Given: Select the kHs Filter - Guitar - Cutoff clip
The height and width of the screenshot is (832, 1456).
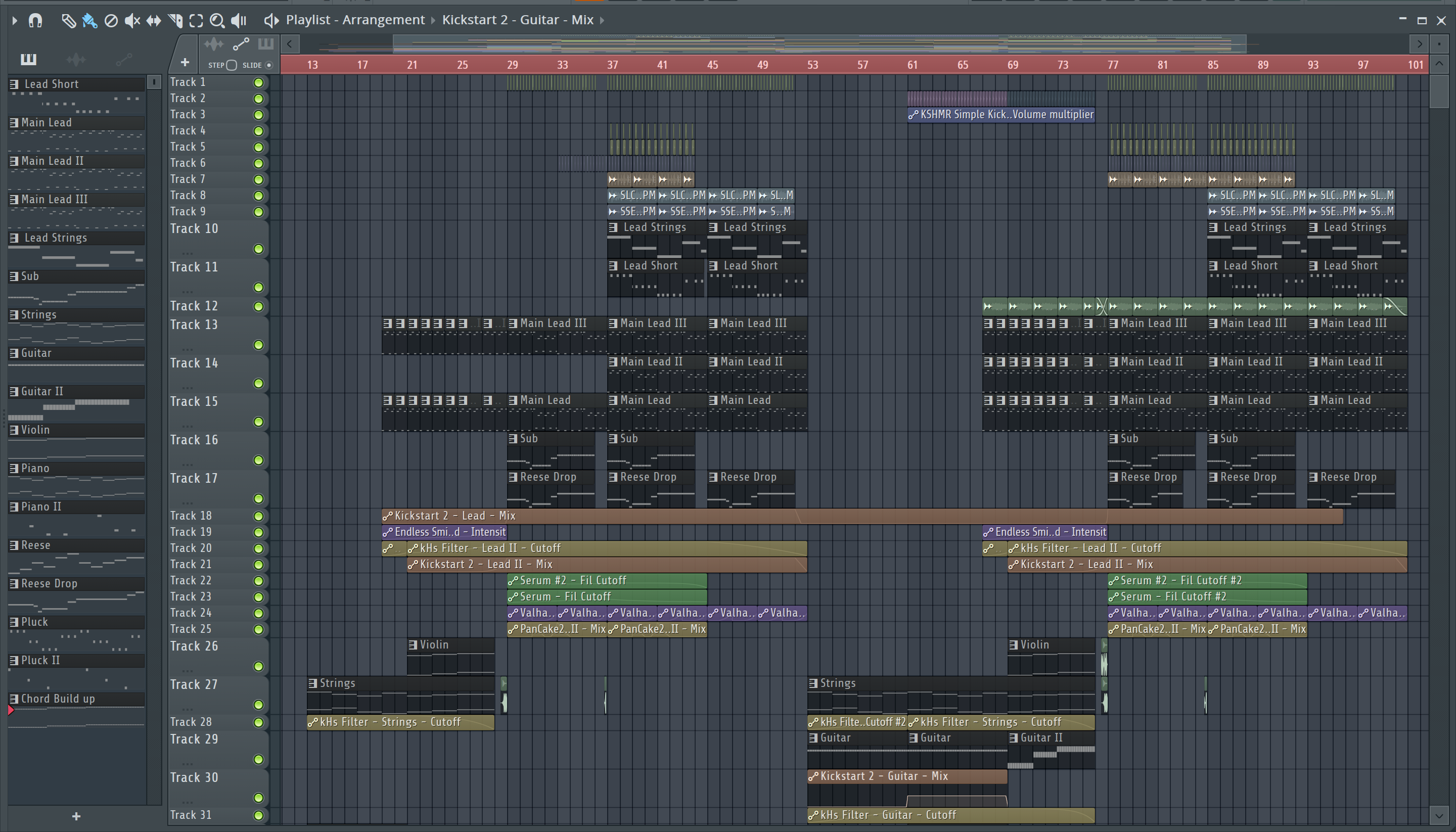Looking at the screenshot, I should coord(951,815).
